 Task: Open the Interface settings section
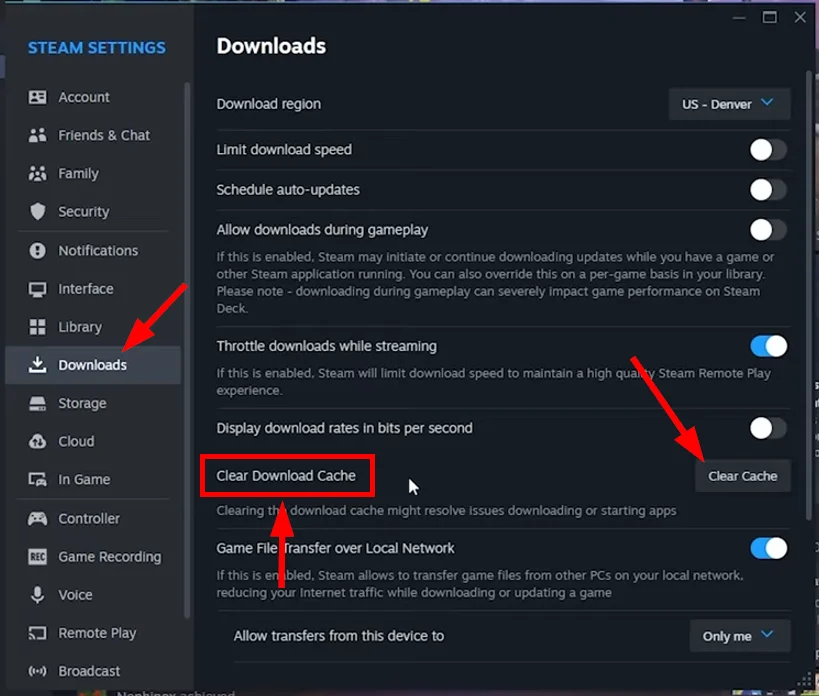[x=93, y=289]
